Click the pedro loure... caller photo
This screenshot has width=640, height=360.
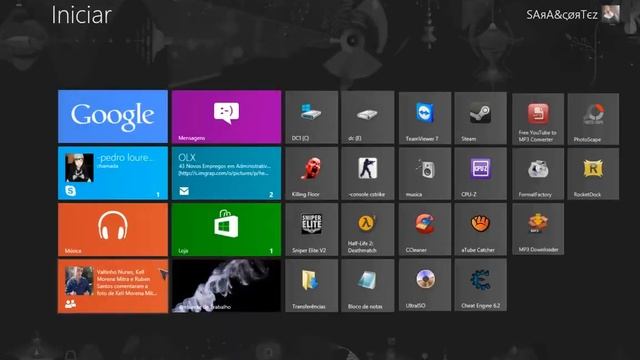pos(79,168)
